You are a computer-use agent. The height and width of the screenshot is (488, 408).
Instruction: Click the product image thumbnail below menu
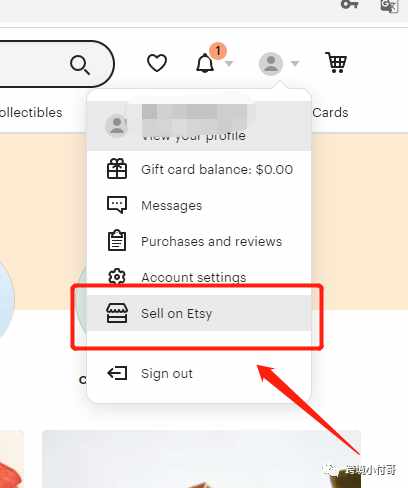tap(201, 459)
